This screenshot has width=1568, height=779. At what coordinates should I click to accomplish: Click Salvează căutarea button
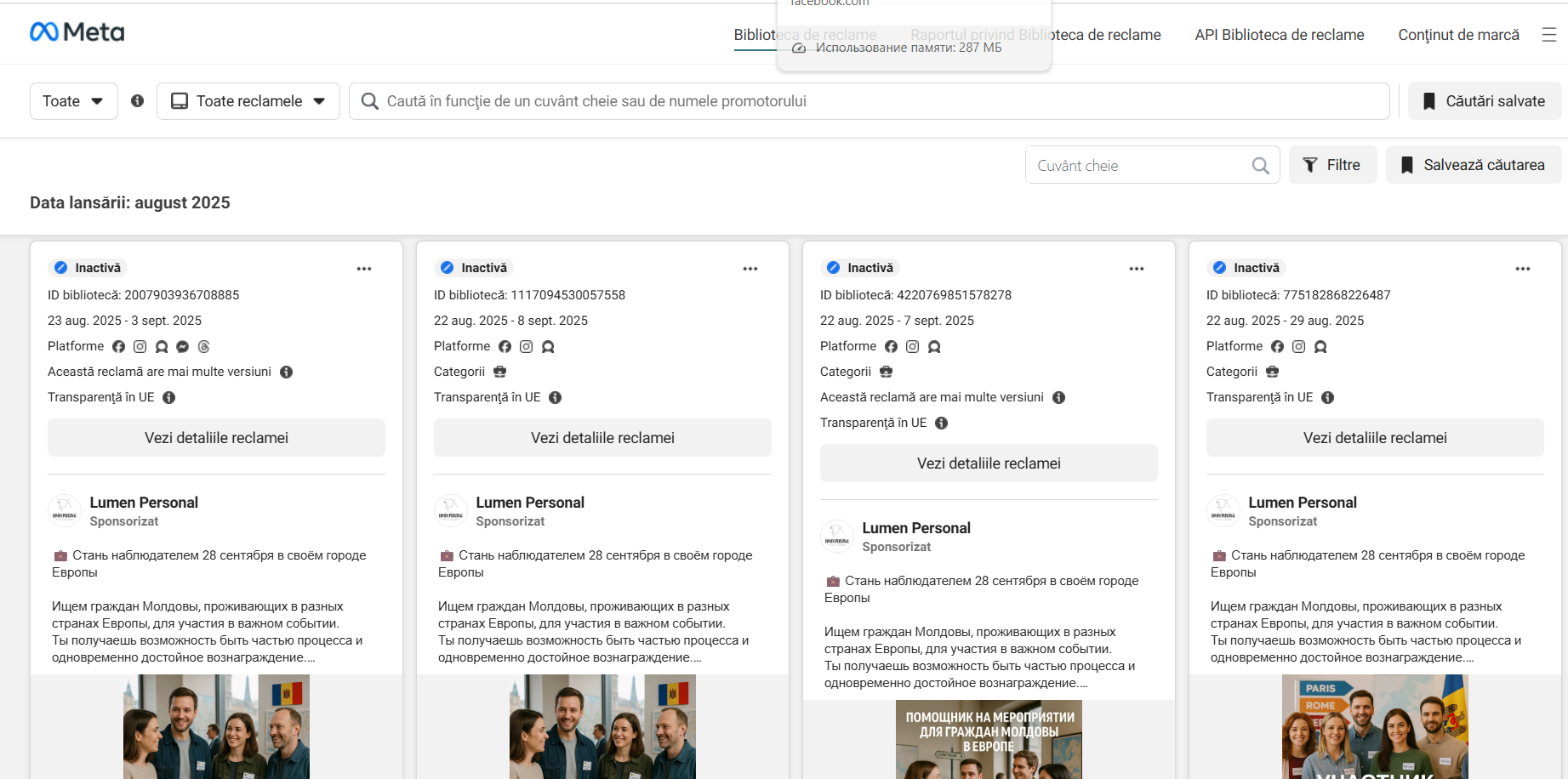click(x=1474, y=165)
